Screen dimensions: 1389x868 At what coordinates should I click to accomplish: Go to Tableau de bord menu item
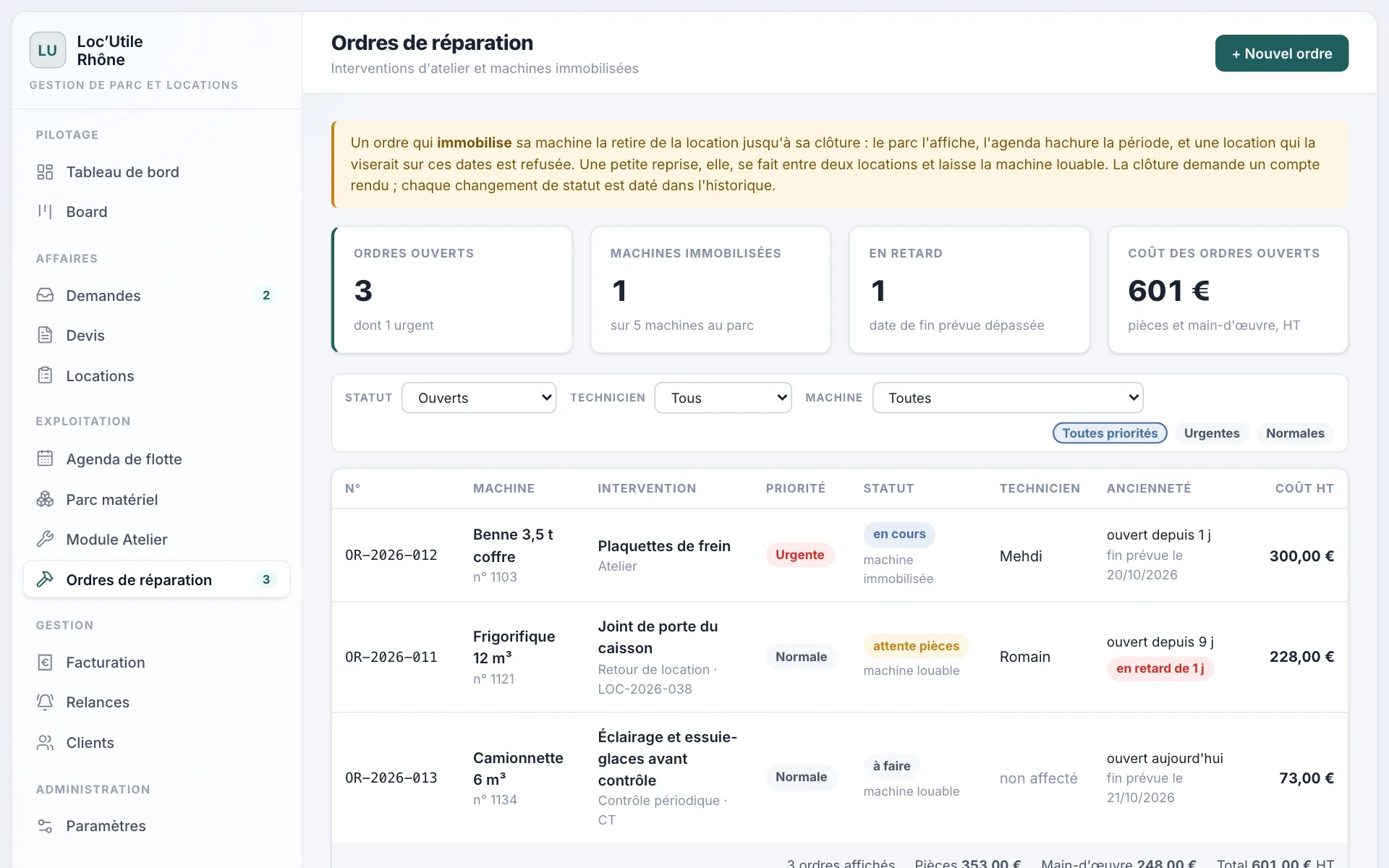157,172
